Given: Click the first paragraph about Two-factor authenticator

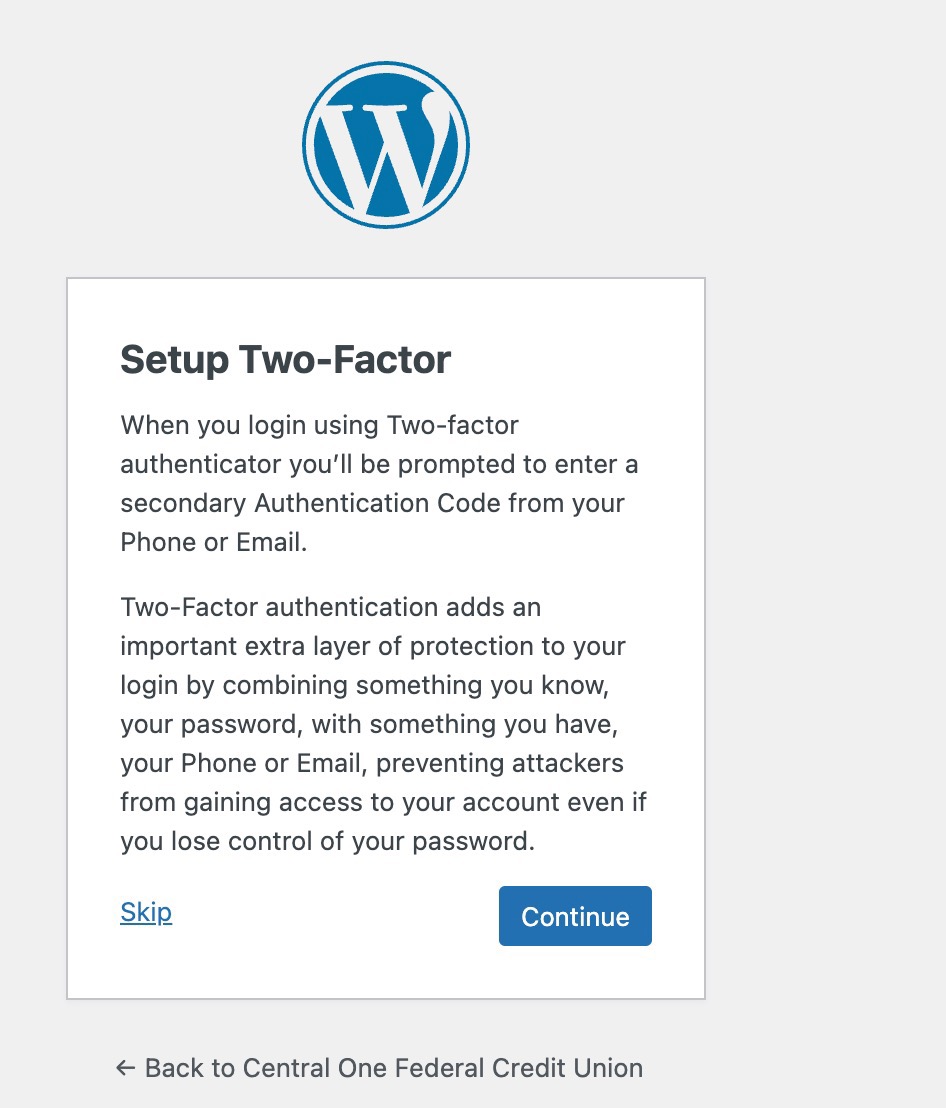Looking at the screenshot, I should coord(379,483).
